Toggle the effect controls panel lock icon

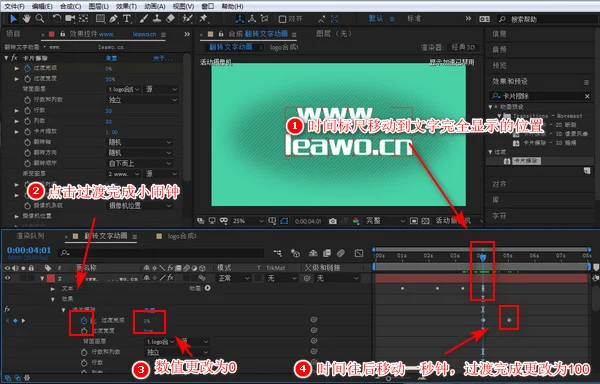click(62, 34)
